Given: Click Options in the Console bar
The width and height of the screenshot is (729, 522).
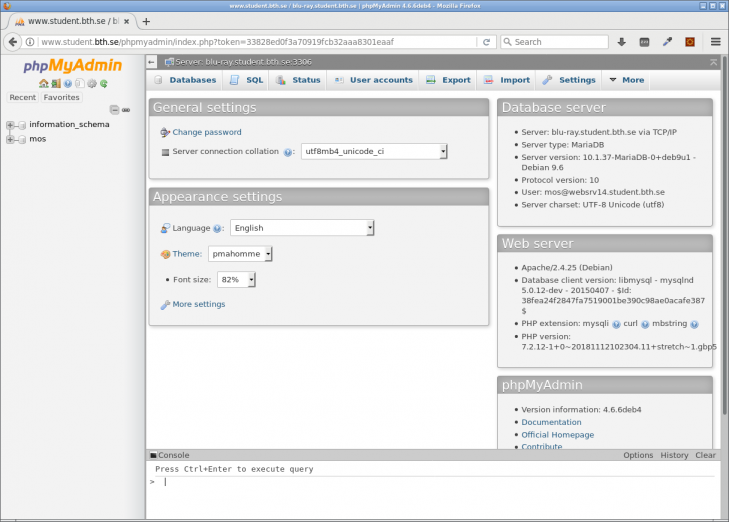Looking at the screenshot, I should [x=638, y=455].
